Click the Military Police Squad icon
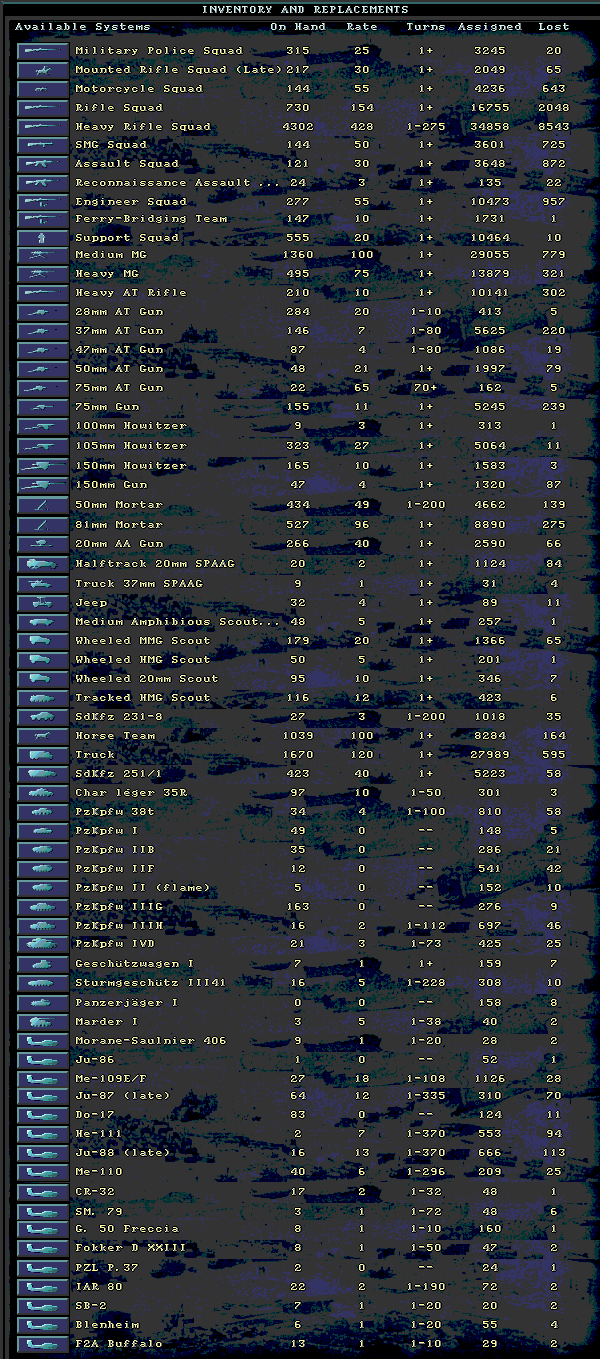600x1359 pixels. click(42, 50)
